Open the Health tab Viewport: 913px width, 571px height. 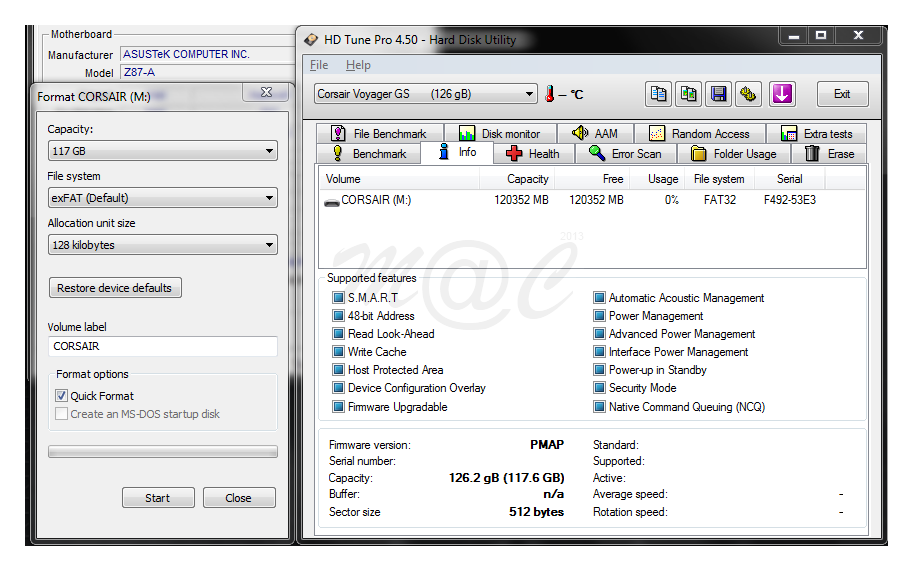534,154
